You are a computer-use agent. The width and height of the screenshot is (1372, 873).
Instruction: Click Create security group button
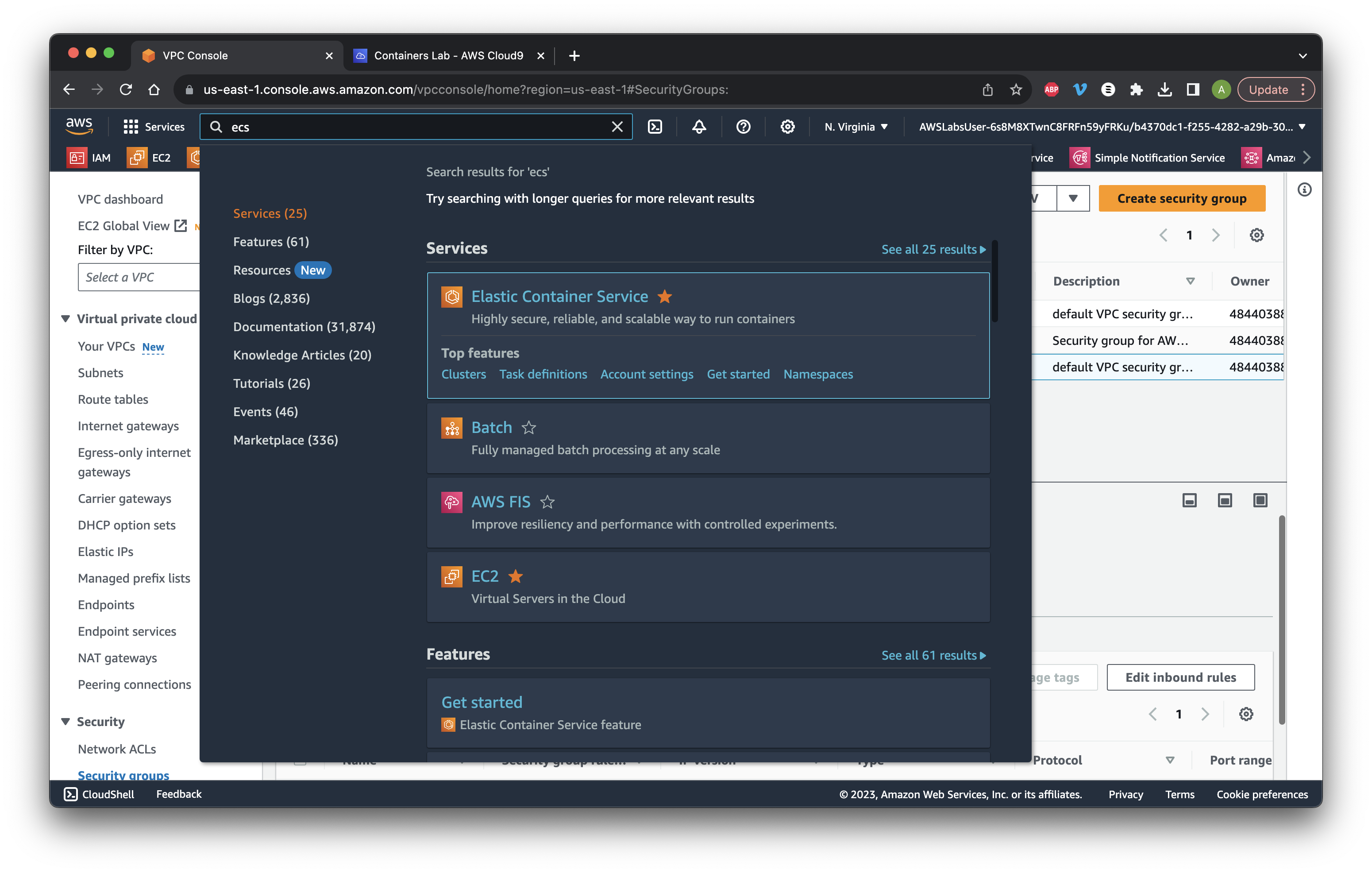(x=1182, y=198)
